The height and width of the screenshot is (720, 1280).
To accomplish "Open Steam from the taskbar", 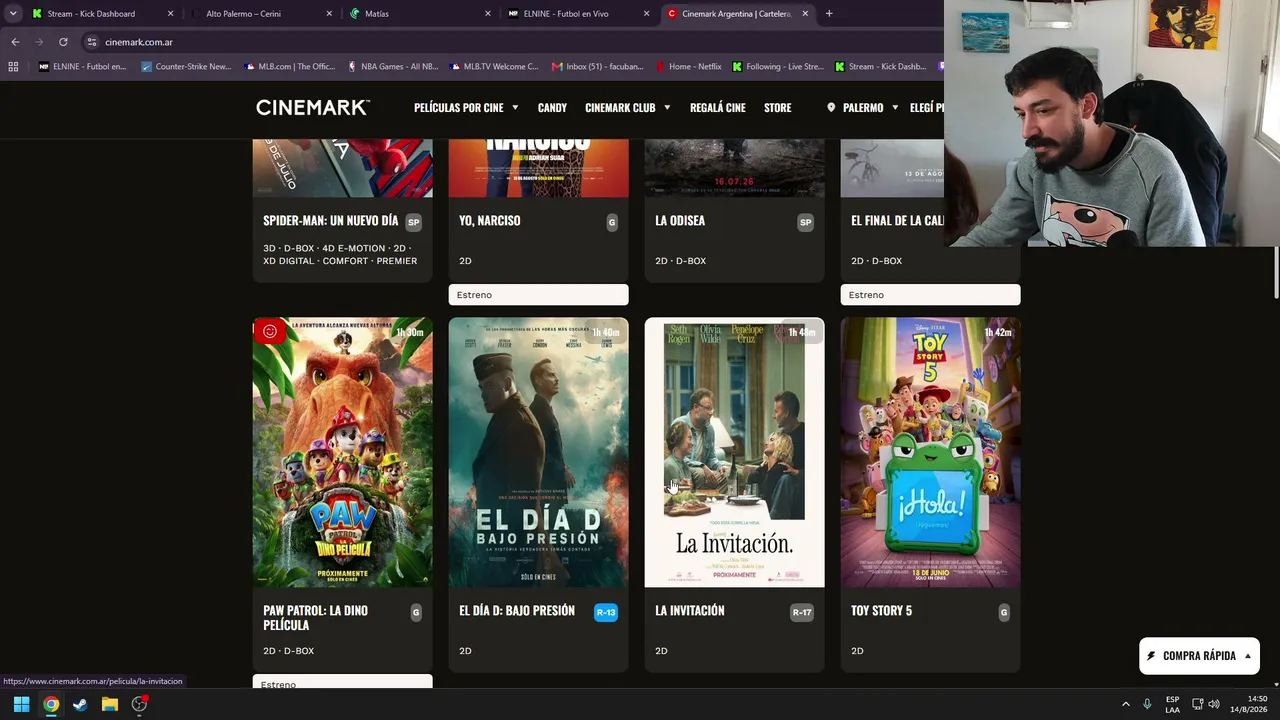I will coord(80,704).
